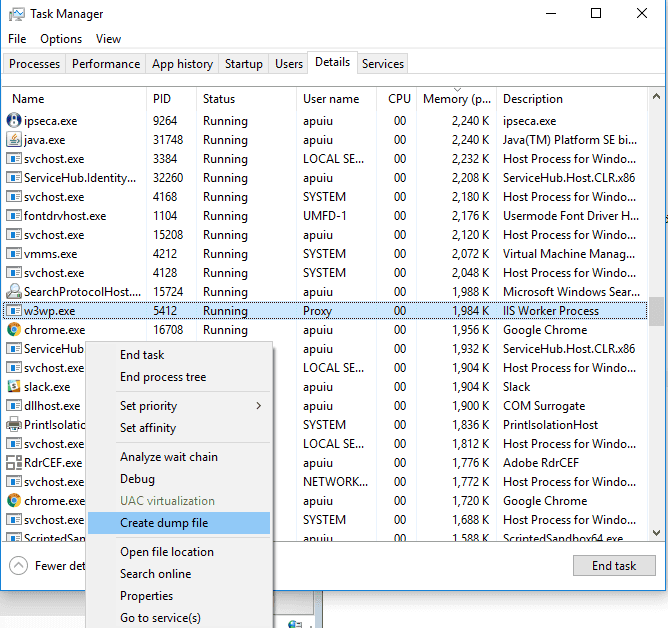Sort by Memory column header

tap(457, 99)
